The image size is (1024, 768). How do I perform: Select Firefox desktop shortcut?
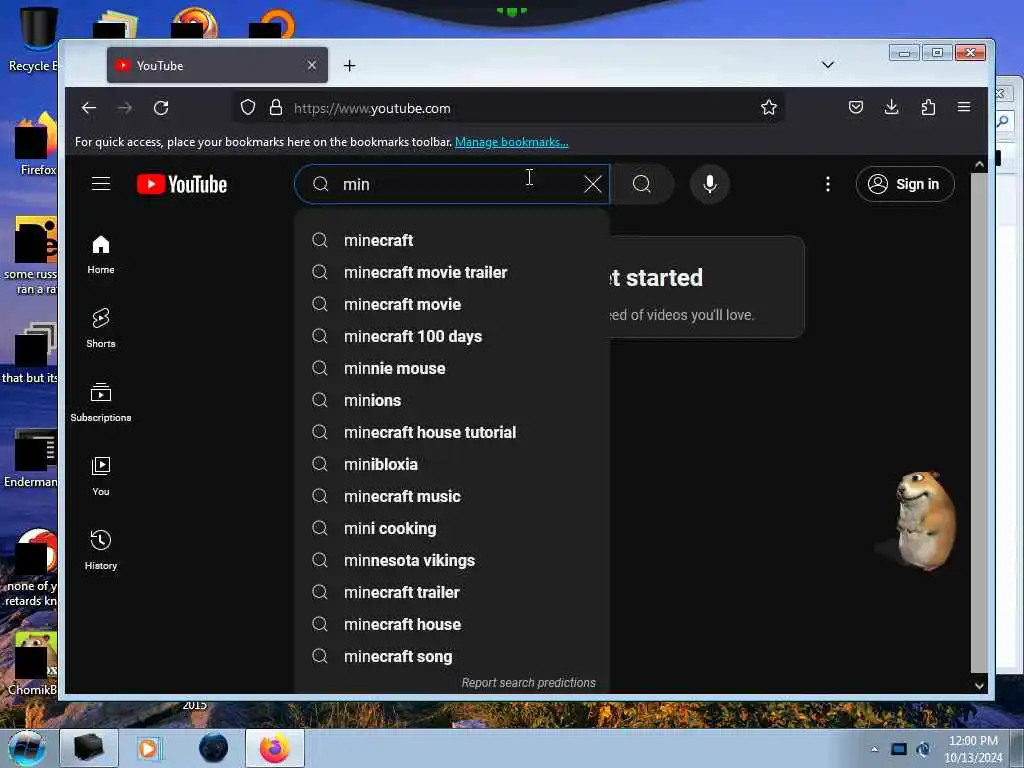click(36, 145)
